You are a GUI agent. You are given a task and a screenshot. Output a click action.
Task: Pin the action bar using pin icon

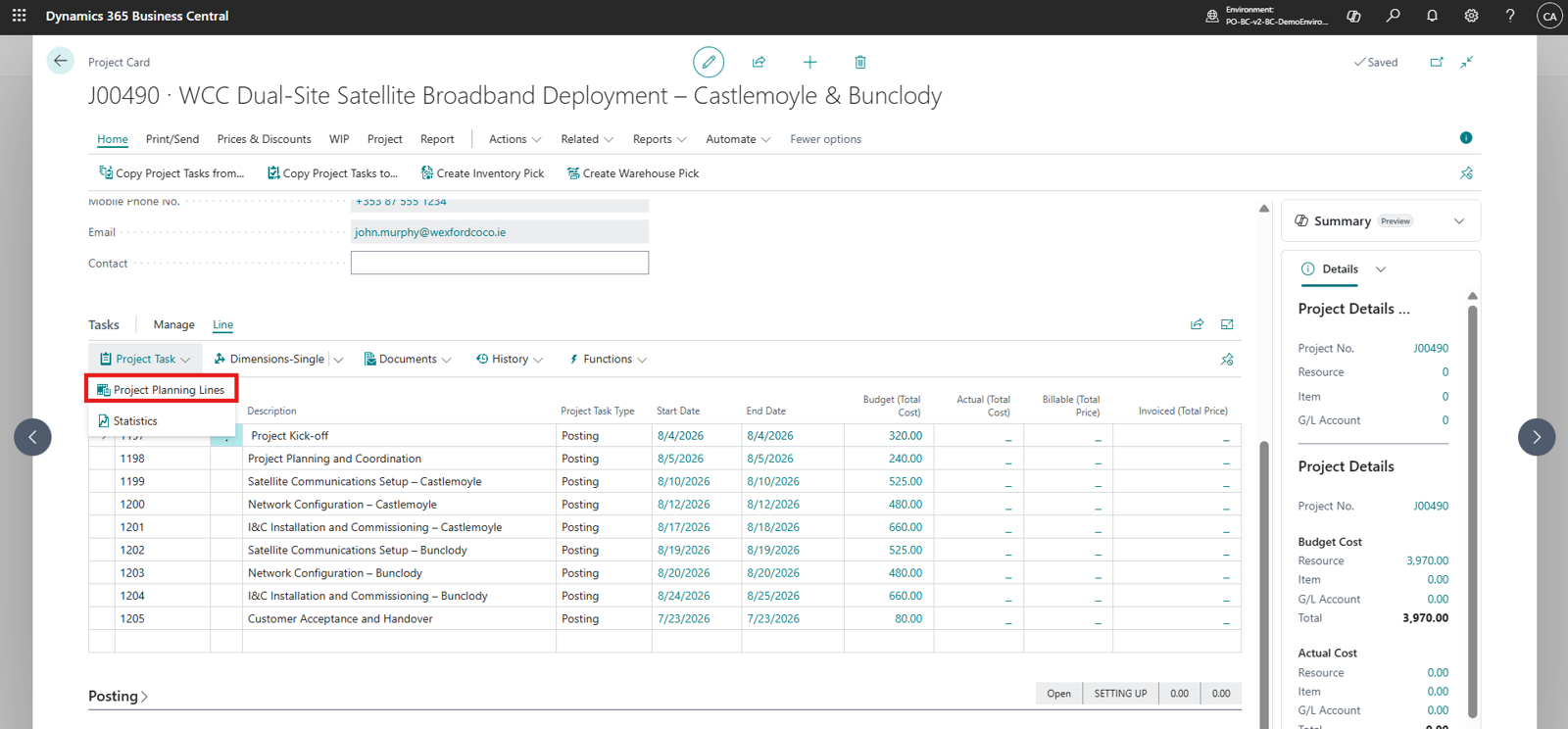coord(1467,173)
